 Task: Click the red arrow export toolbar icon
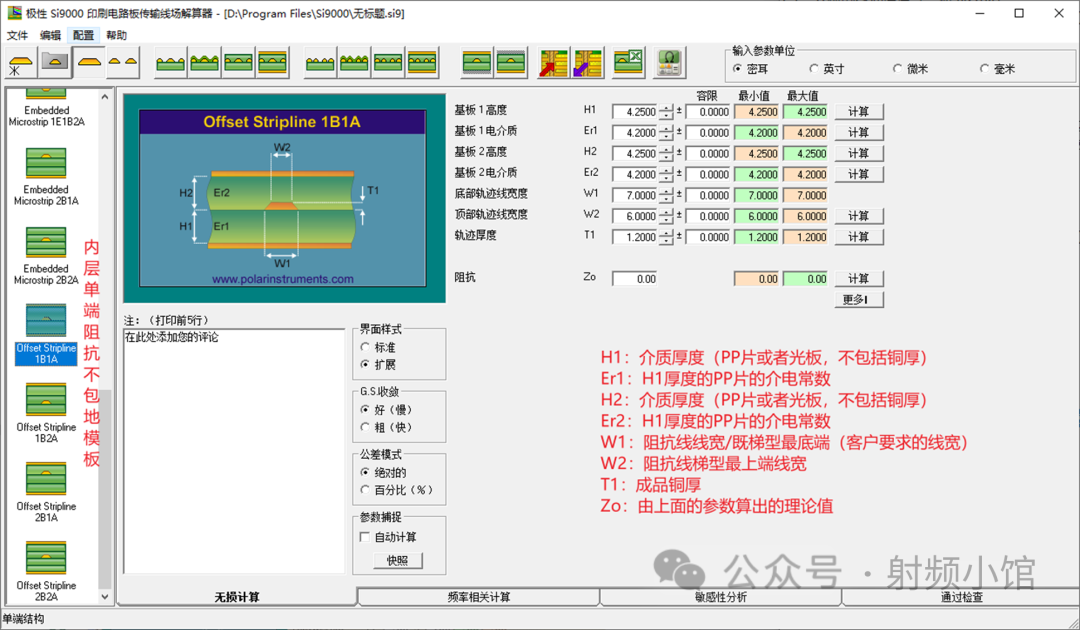coord(553,63)
